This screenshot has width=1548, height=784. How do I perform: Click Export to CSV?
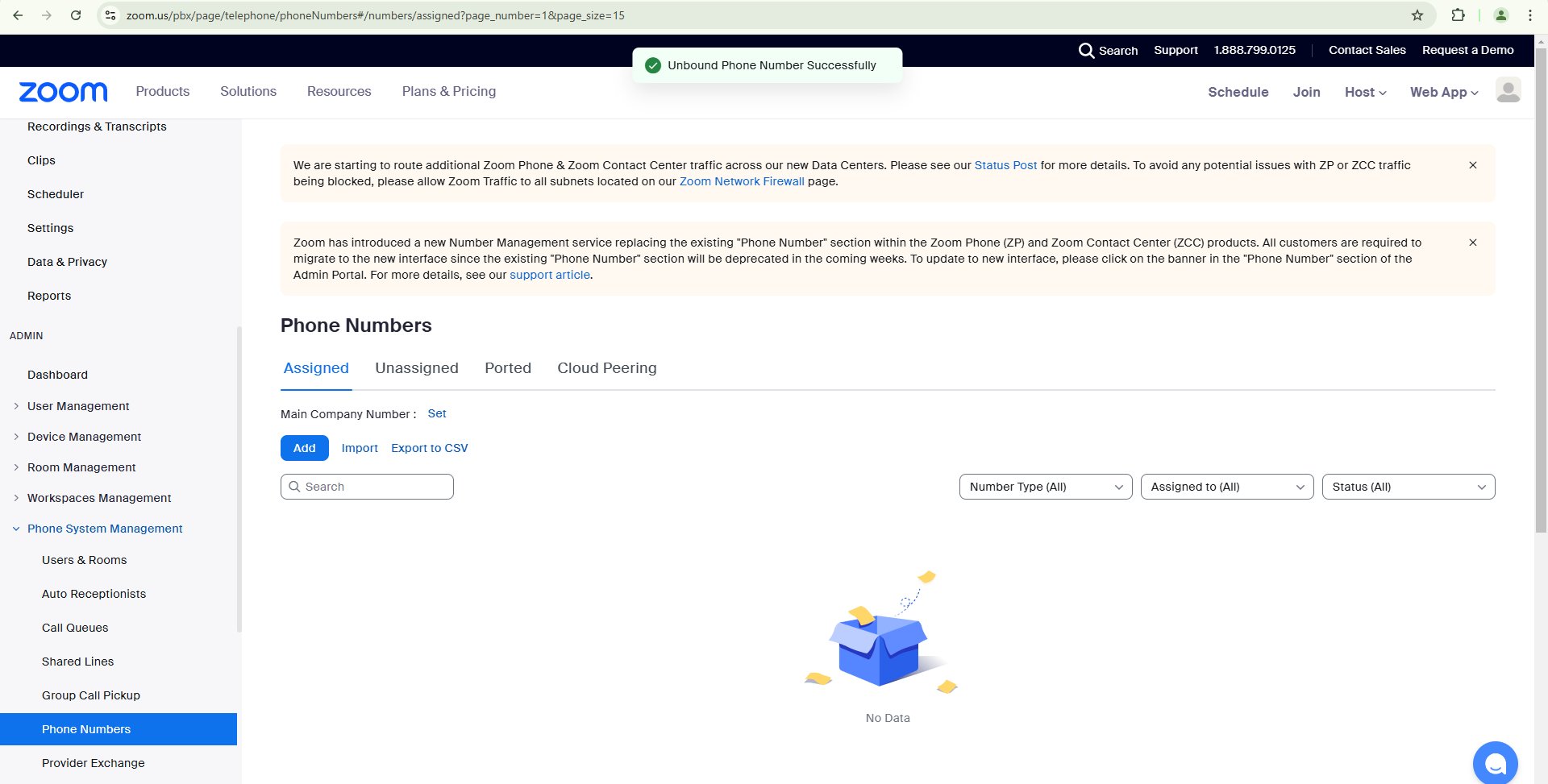click(x=430, y=448)
